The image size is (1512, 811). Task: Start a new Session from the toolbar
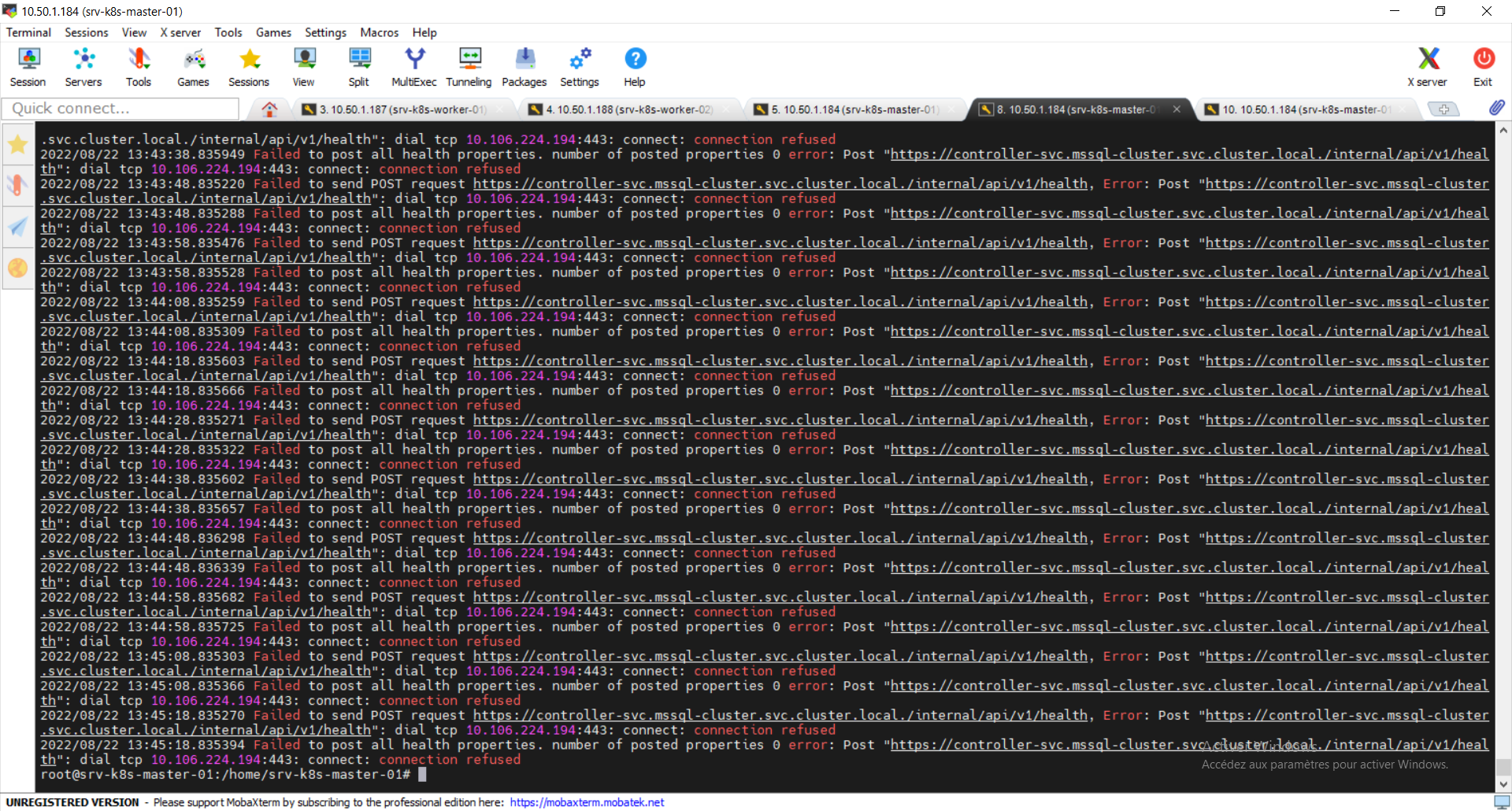(28, 66)
